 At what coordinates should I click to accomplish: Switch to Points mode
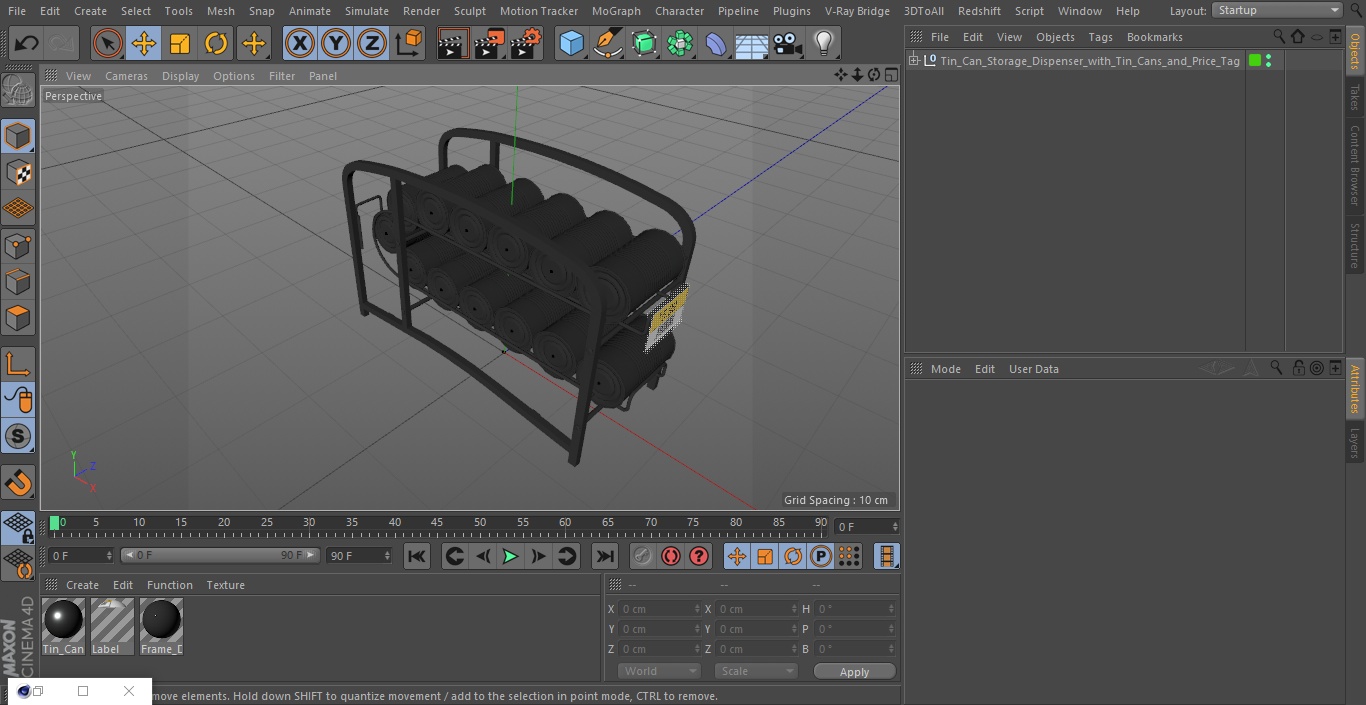(x=18, y=245)
